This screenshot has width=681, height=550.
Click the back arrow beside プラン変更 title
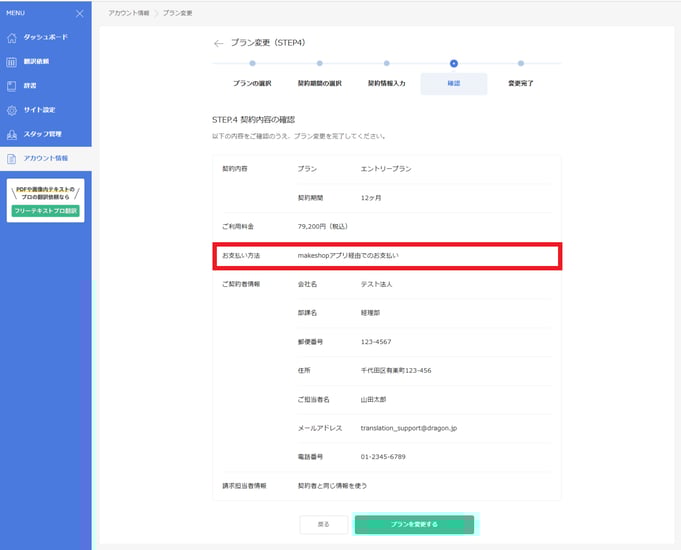(218, 44)
